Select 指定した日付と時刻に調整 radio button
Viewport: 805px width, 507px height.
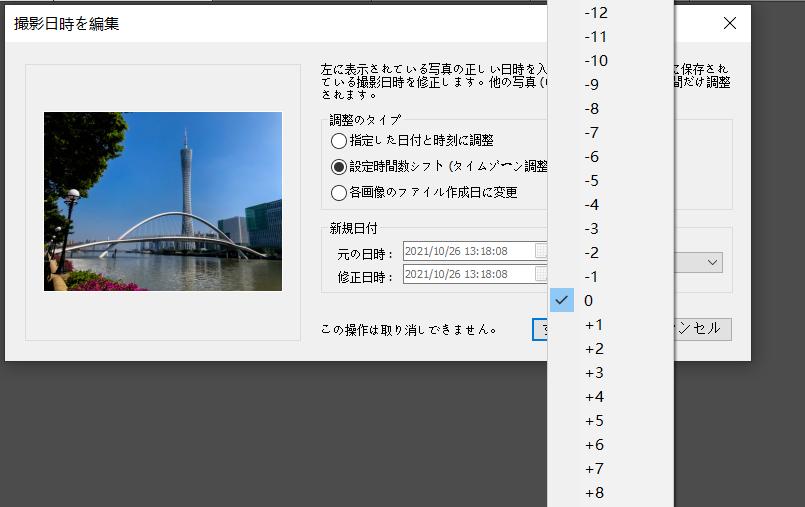[x=340, y=141]
